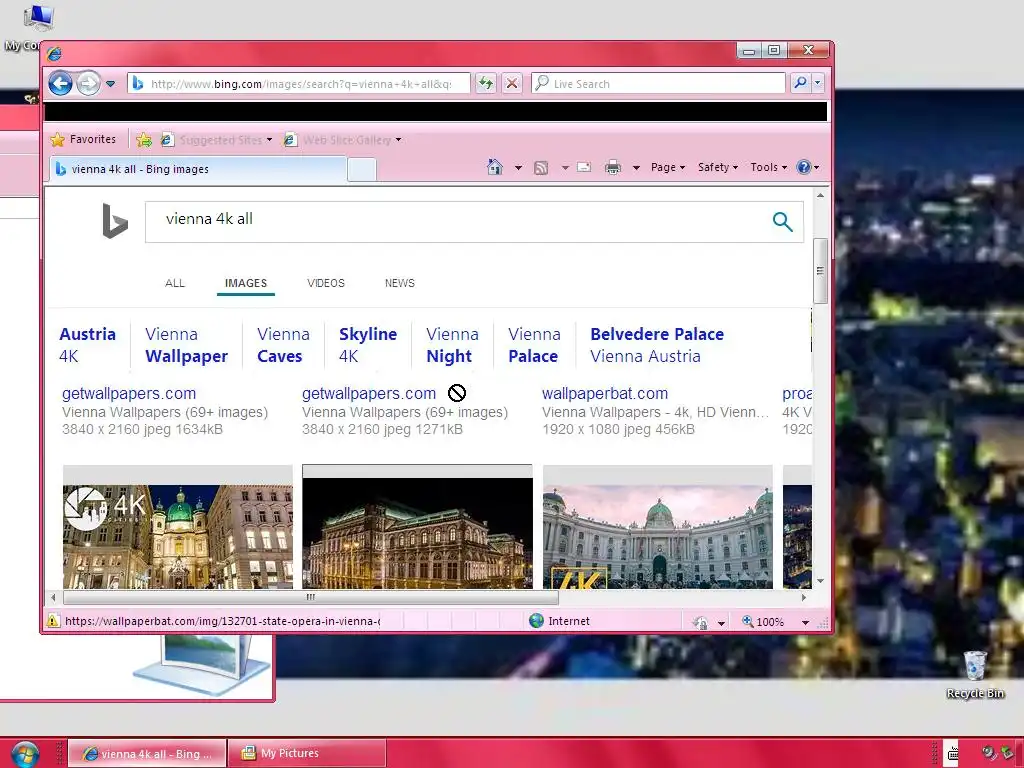
Task: Click the address bar URL field
Action: 299,84
